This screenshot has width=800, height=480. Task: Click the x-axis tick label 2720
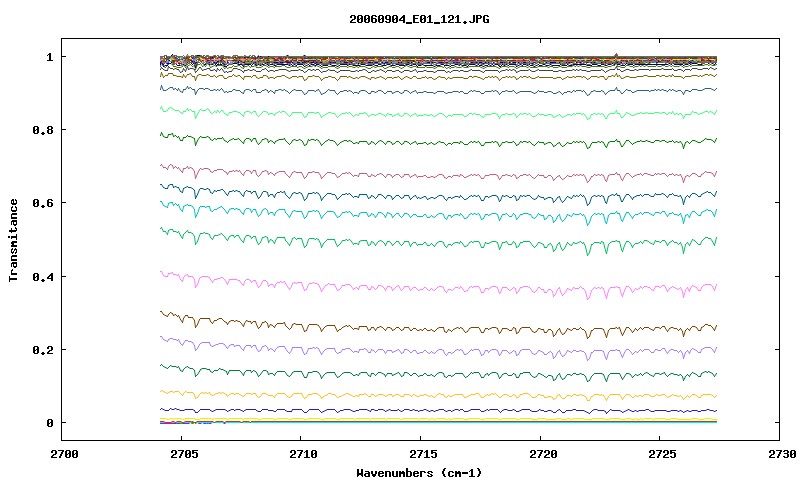543,454
